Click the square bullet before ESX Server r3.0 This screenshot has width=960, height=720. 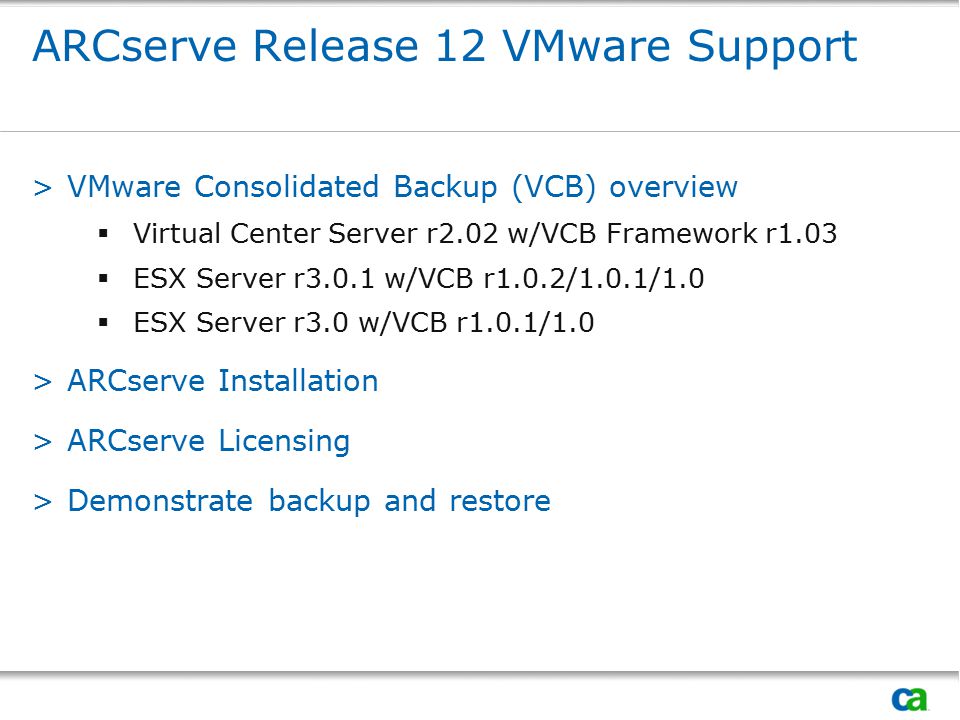point(103,323)
